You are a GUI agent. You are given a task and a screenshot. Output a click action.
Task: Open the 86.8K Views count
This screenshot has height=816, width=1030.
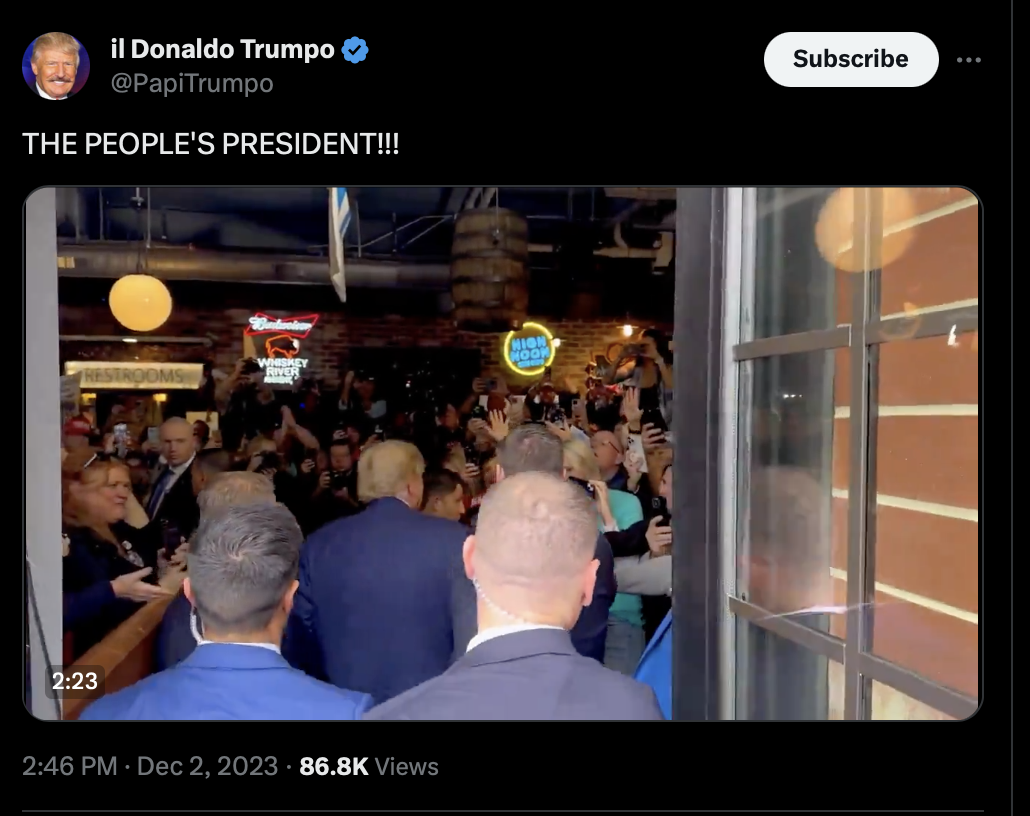(369, 766)
